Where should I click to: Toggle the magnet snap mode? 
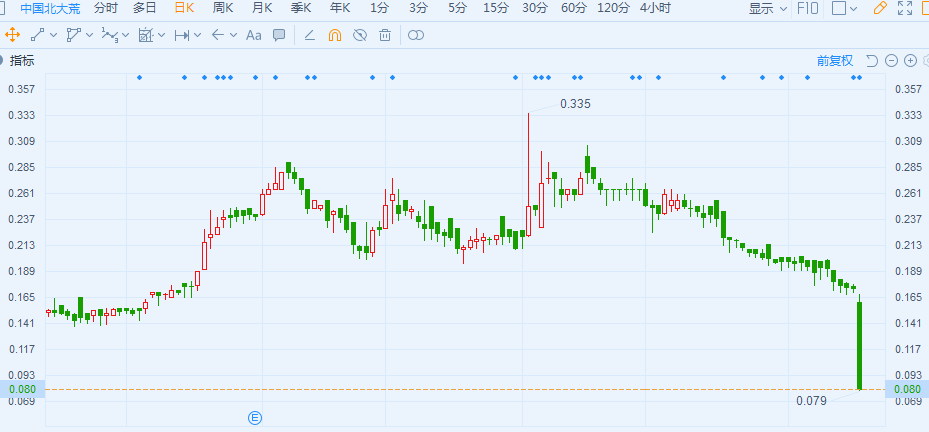click(x=335, y=35)
